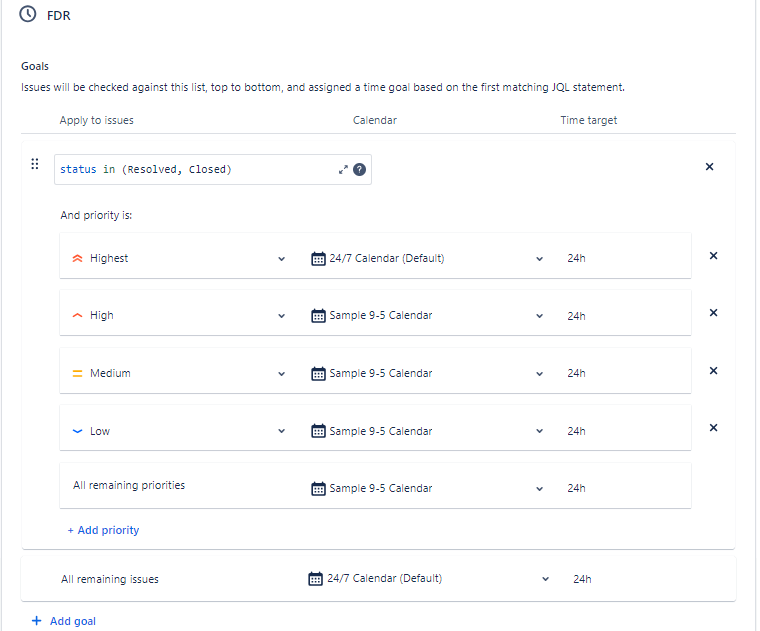Click the Medium priority equals icon
760x631 pixels.
78,374
